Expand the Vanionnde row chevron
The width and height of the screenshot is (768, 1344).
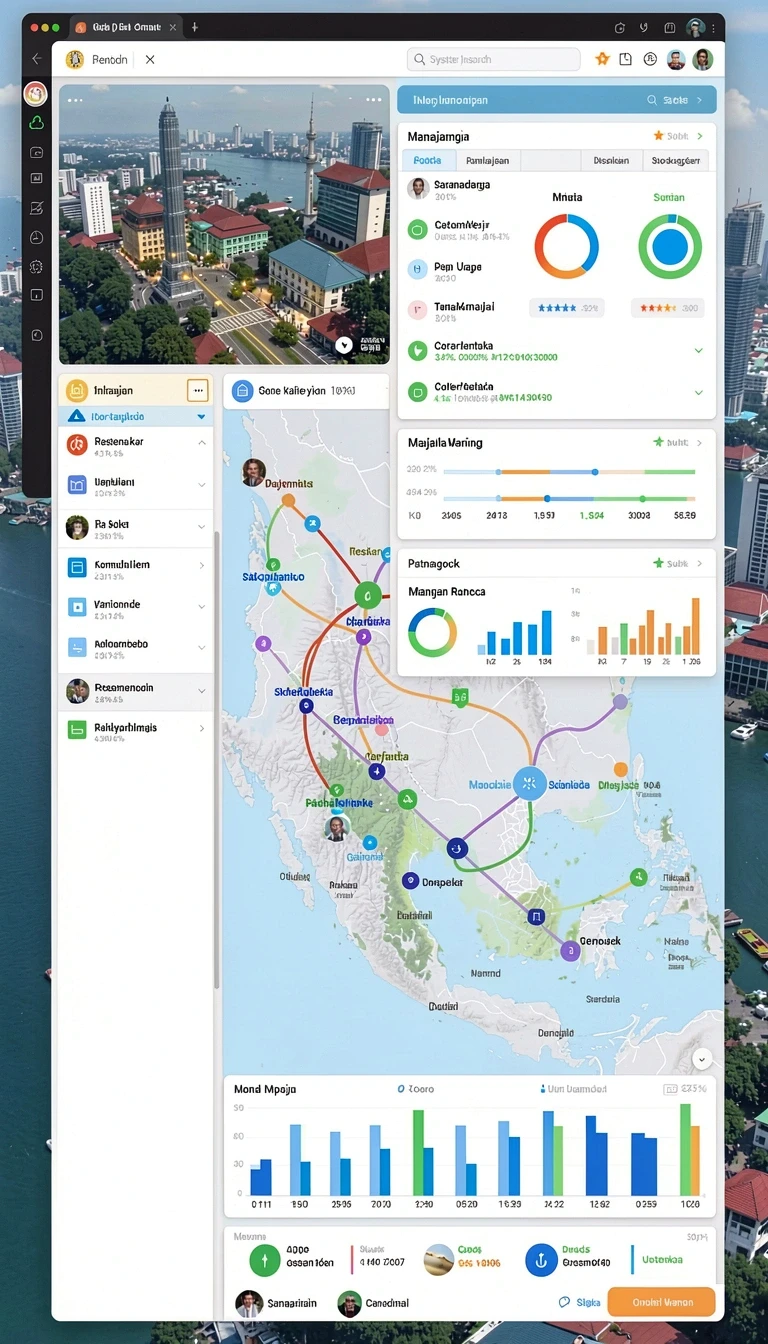pos(201,606)
